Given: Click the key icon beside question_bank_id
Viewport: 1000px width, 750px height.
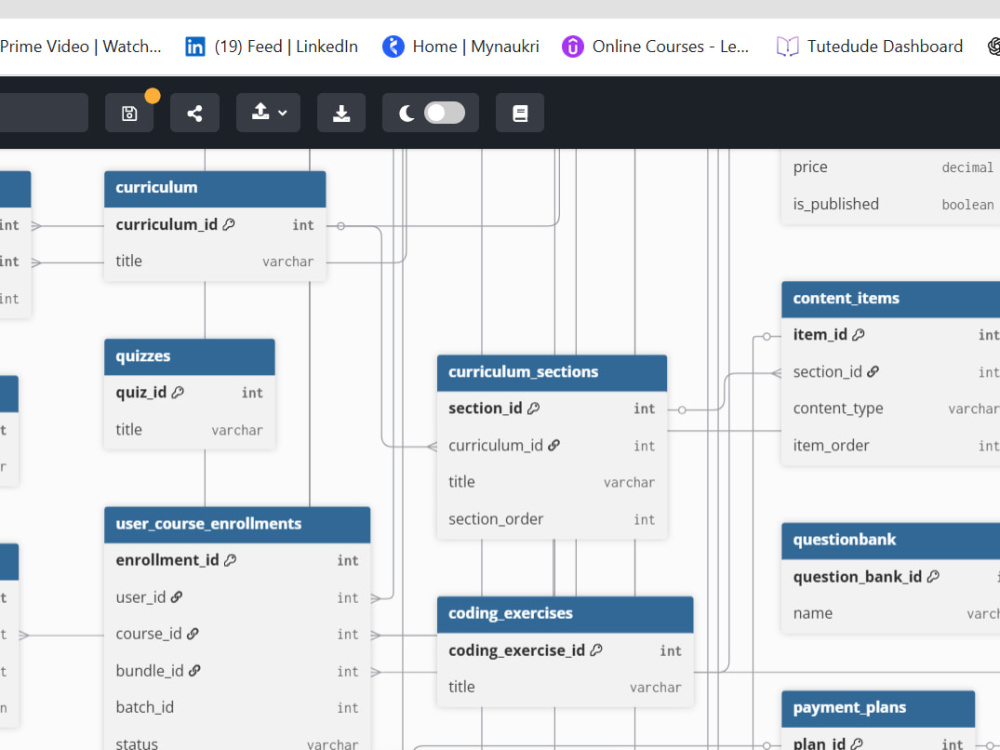Looking at the screenshot, I should pyautogui.click(x=934, y=577).
